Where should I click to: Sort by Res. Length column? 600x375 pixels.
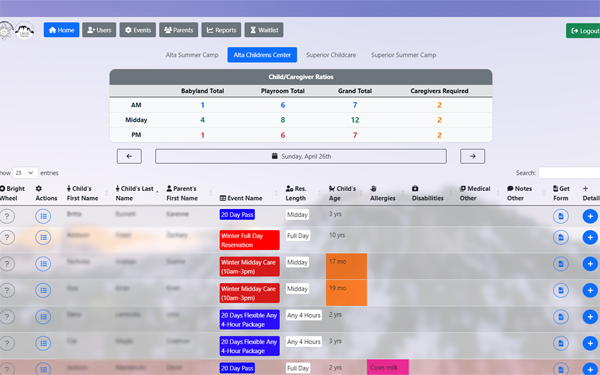coord(303,193)
